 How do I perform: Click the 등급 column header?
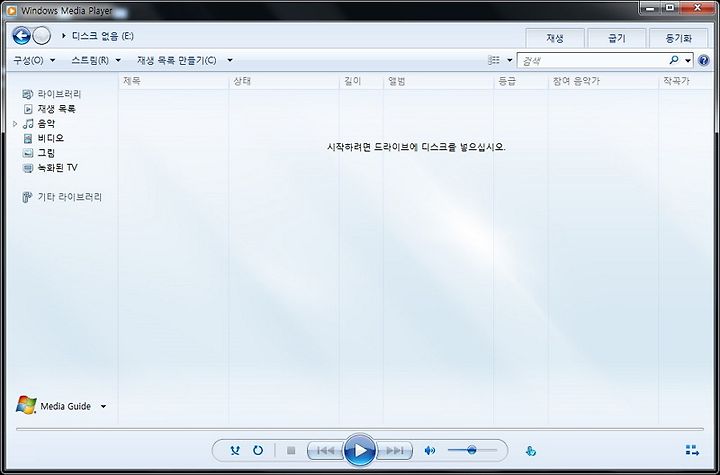(x=521, y=81)
